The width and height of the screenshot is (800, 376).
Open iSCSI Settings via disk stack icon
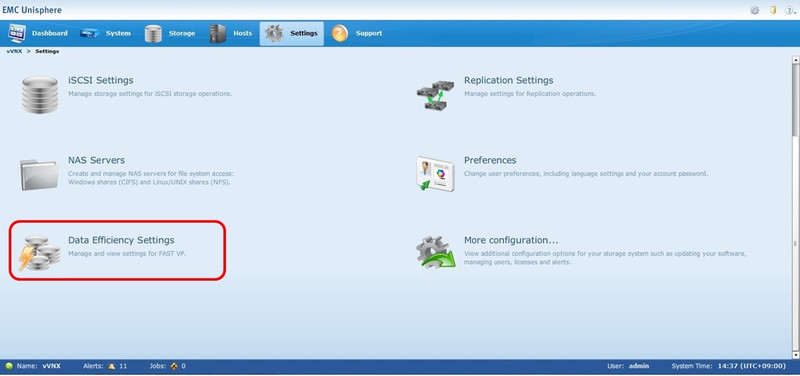40,95
